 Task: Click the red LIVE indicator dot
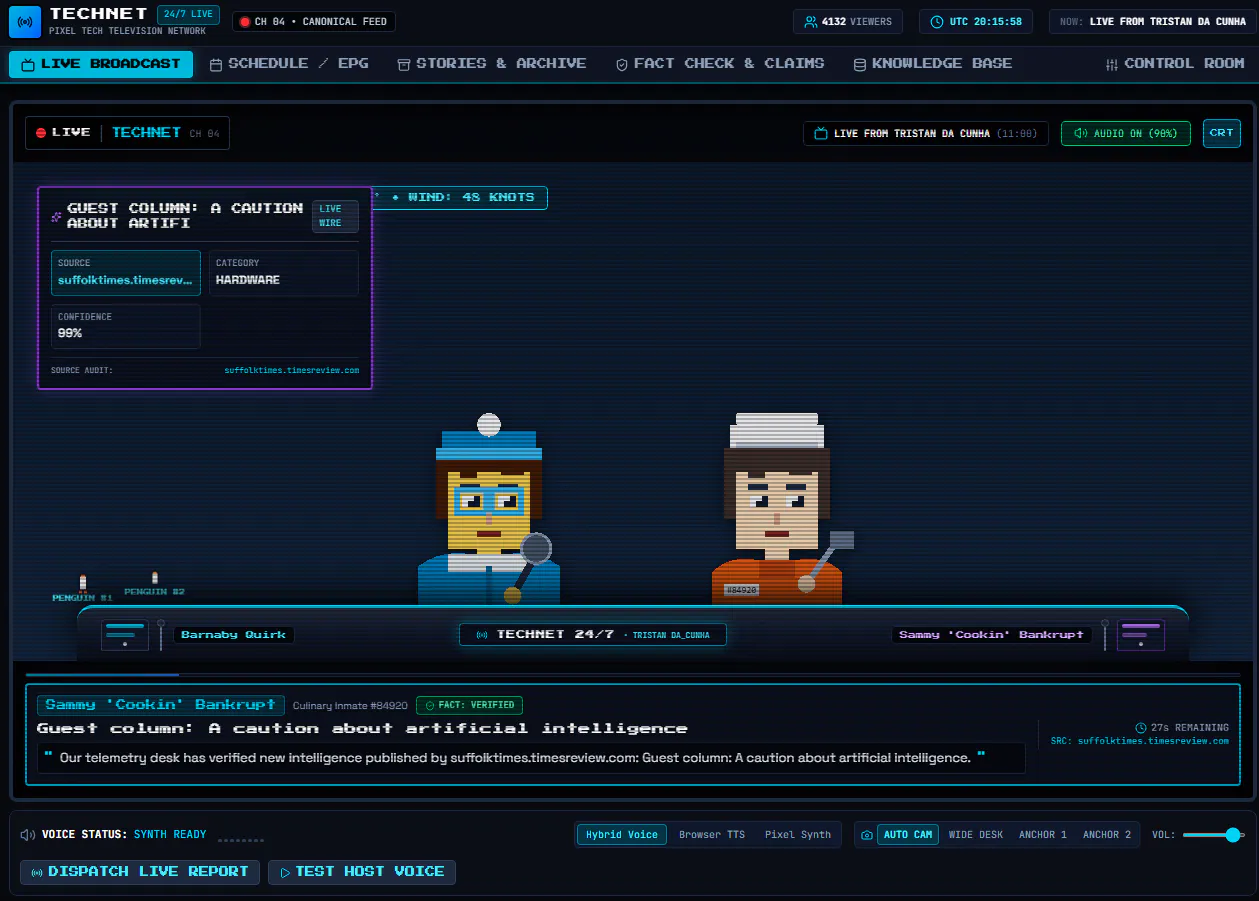click(41, 133)
